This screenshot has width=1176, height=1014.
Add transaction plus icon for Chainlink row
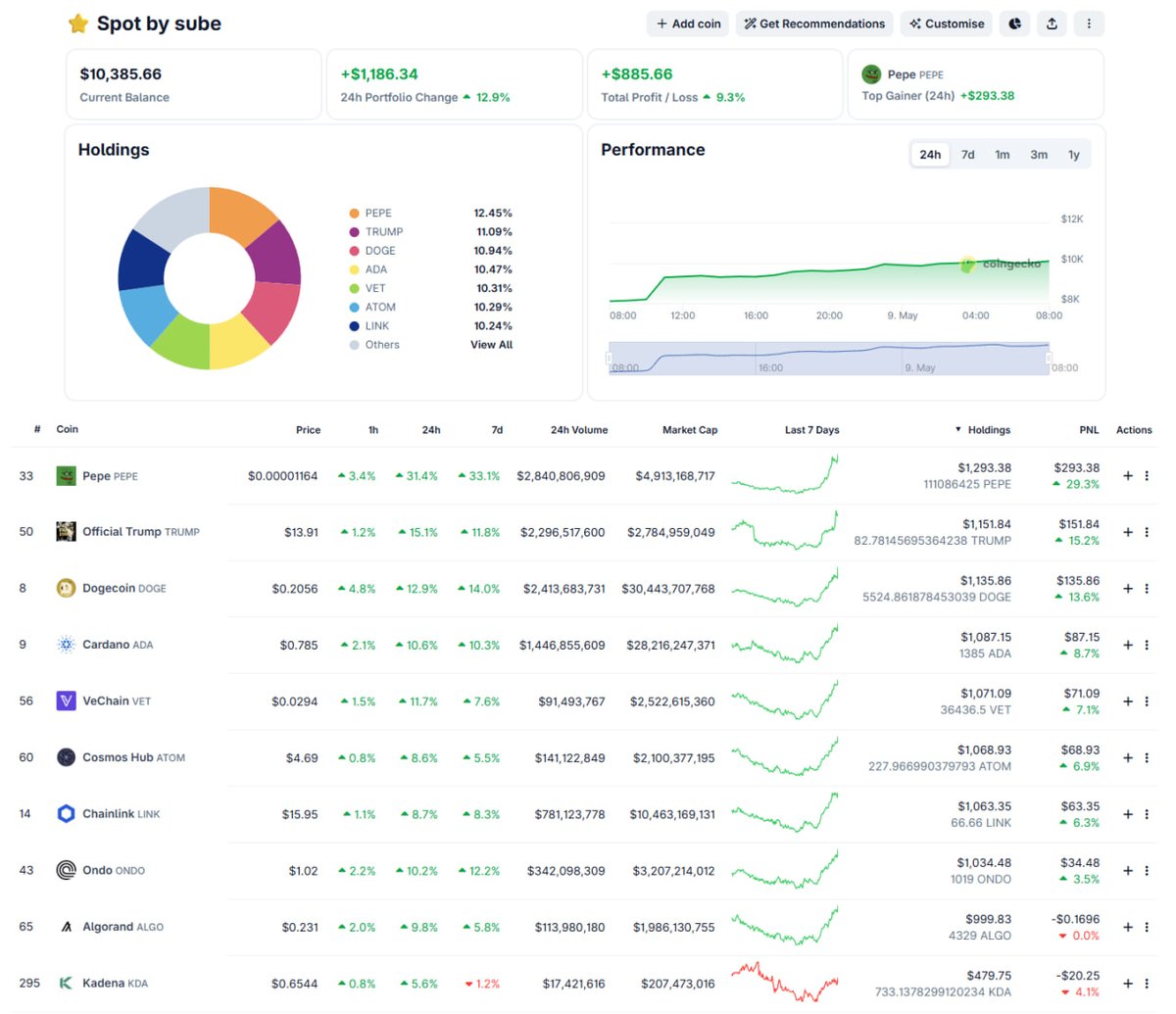1128,814
